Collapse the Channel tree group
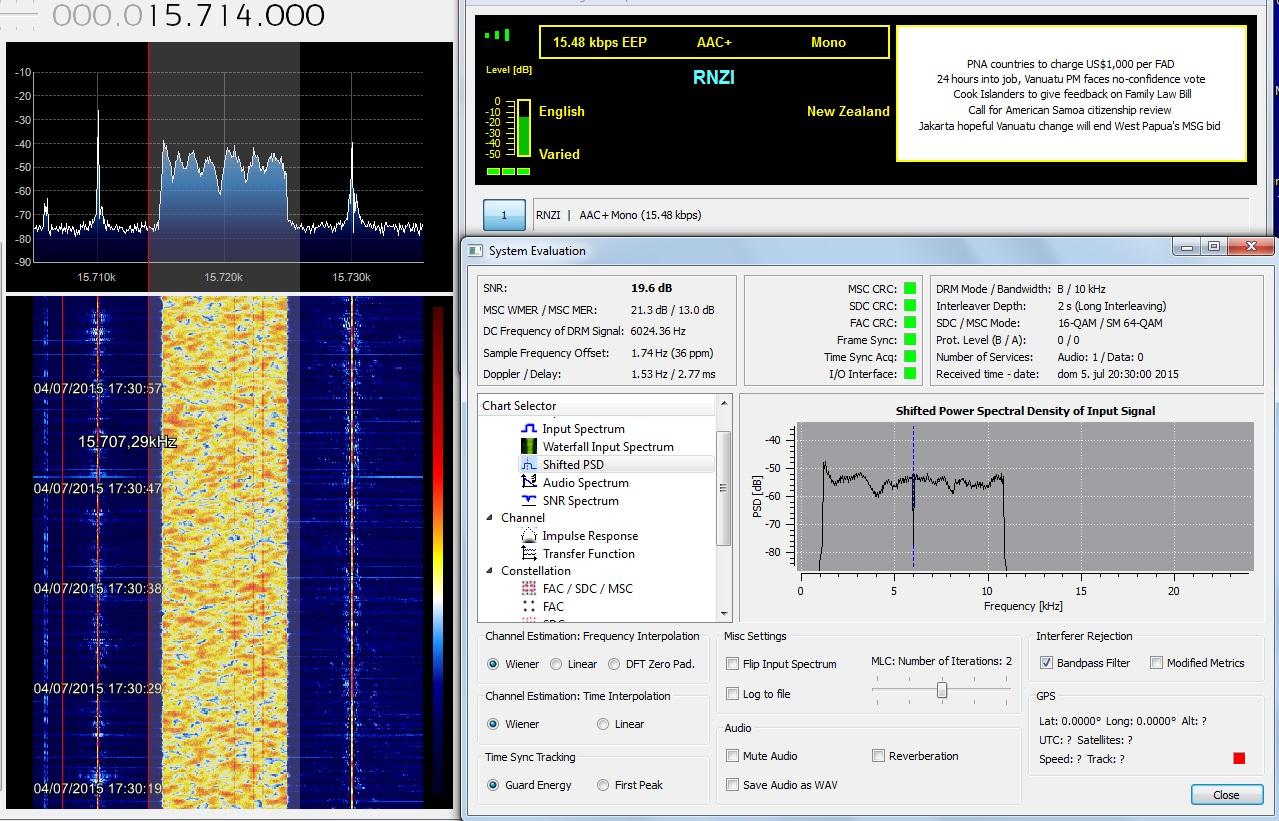Screen dimensions: 1279x821 (x=490, y=518)
